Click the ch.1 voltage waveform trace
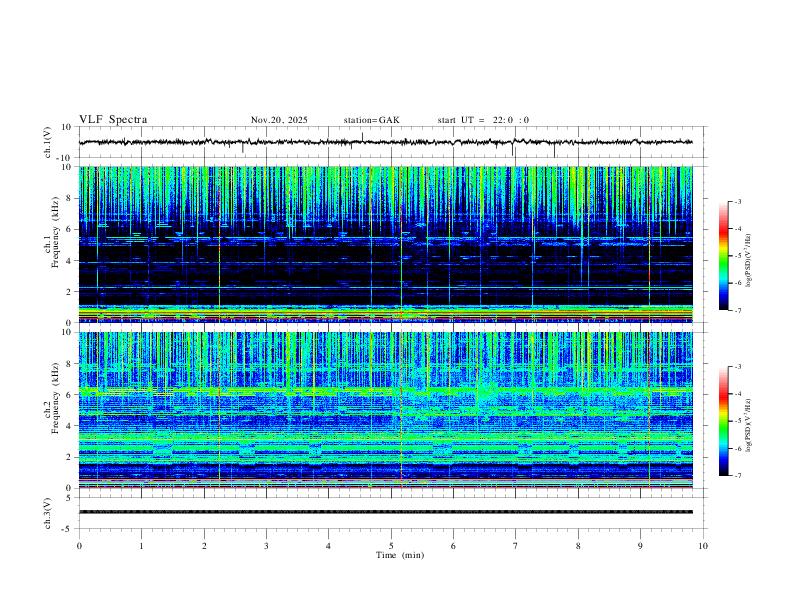 385,142
